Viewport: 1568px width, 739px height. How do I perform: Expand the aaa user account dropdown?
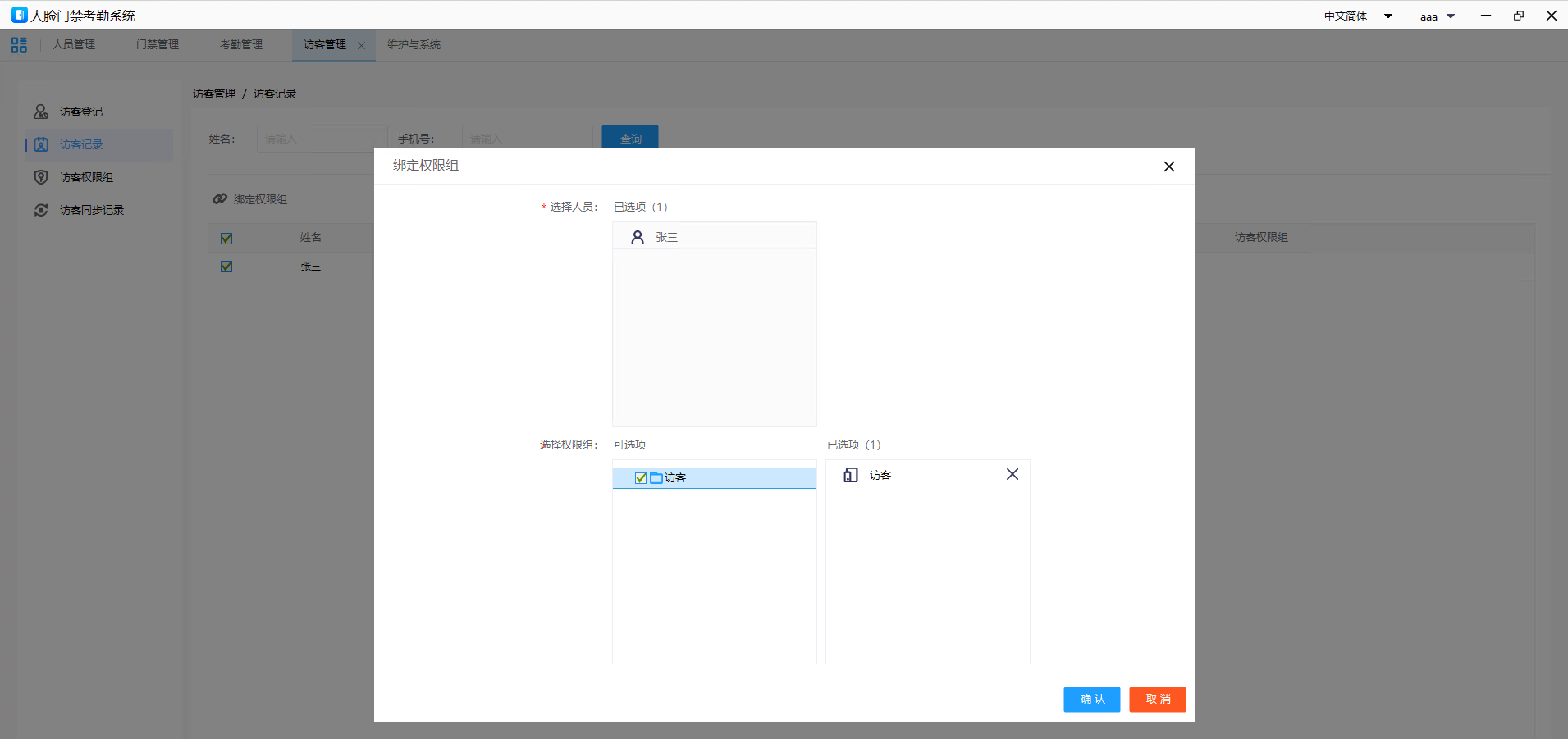tap(1437, 16)
